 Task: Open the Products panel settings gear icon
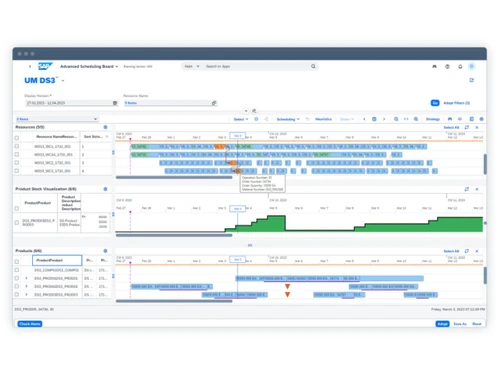[105, 251]
